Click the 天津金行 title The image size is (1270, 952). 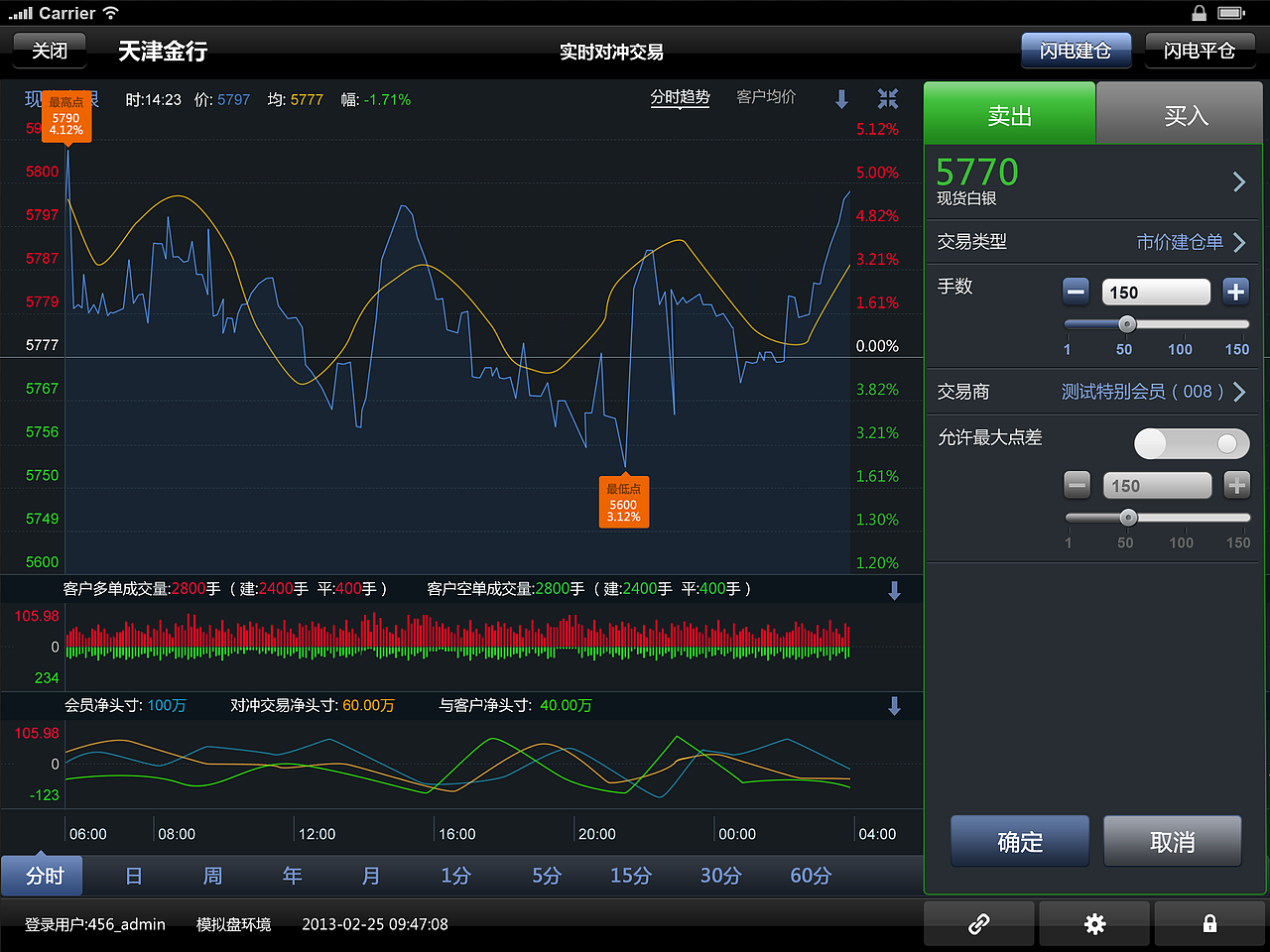pos(163,51)
